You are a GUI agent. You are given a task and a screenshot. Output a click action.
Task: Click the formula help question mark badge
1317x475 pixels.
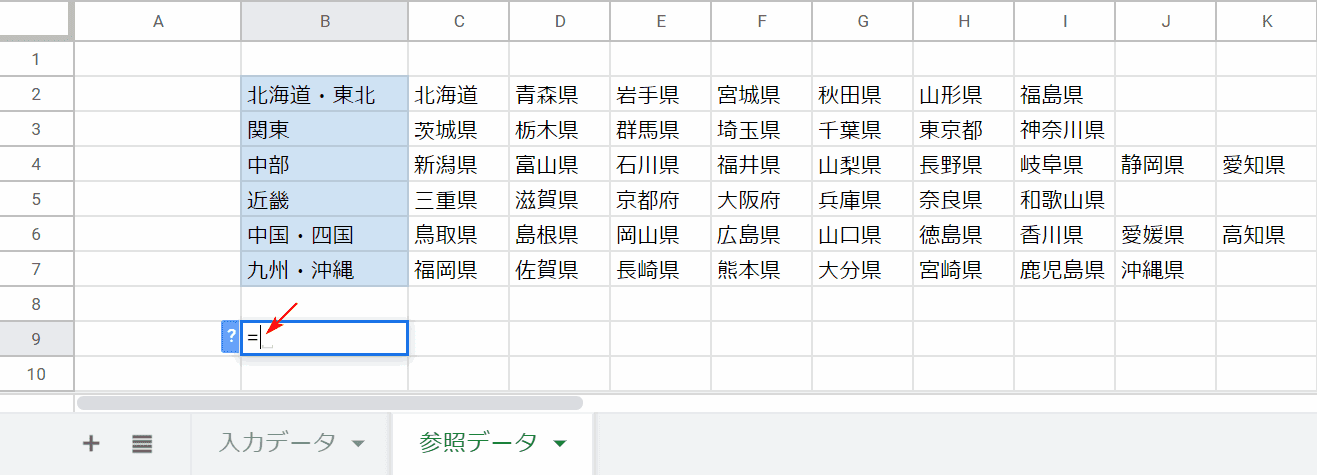coord(231,338)
